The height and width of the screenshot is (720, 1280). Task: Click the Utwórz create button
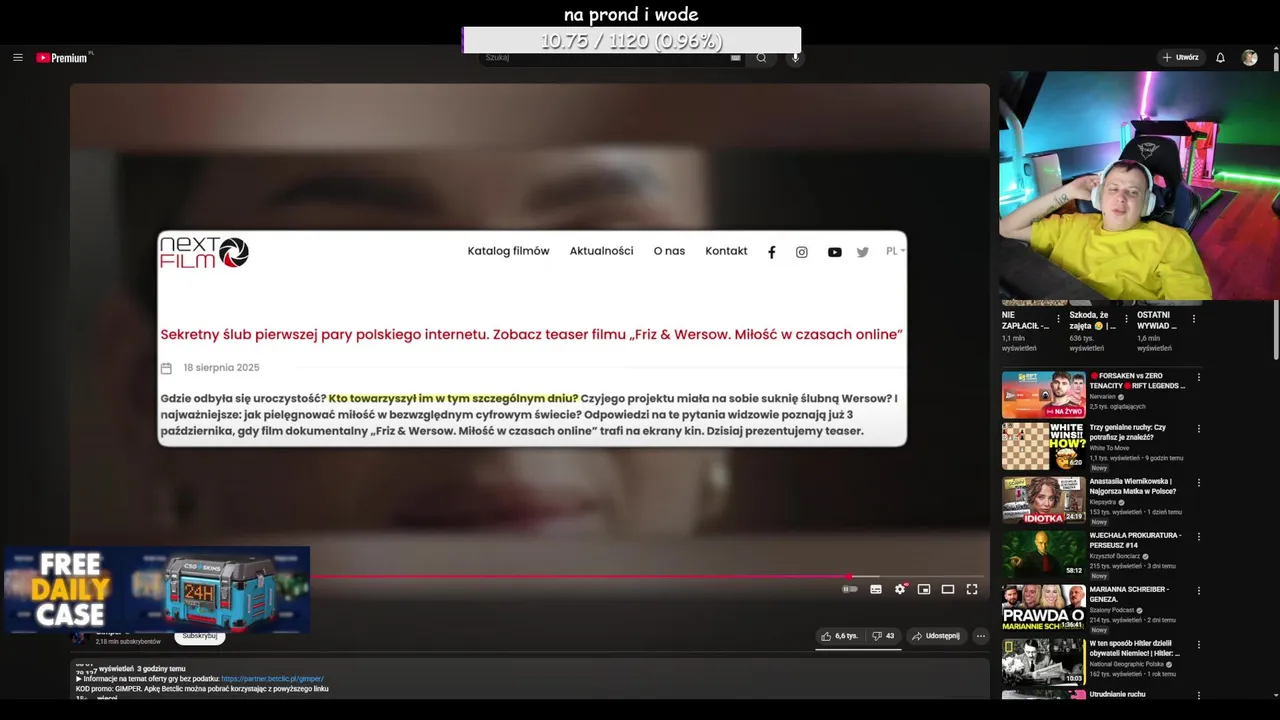[1181, 58]
